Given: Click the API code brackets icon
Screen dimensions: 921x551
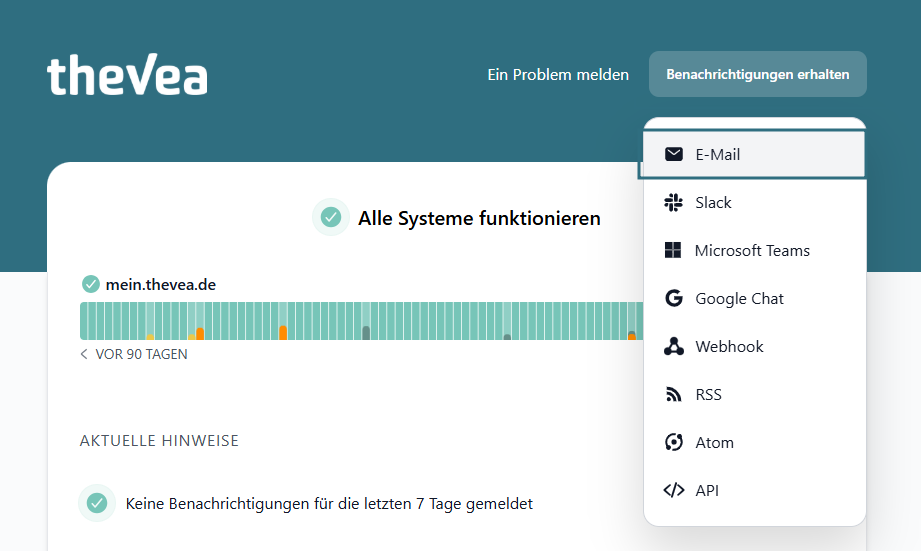Looking at the screenshot, I should [674, 490].
